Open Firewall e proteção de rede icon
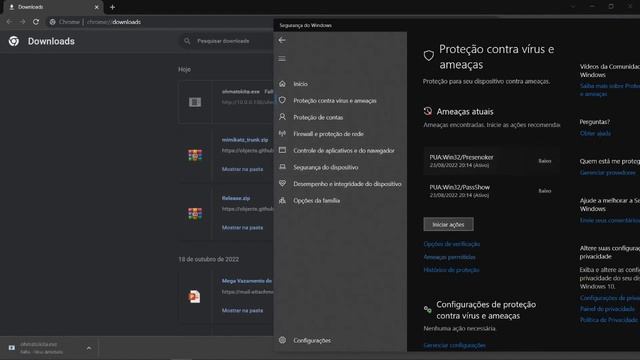 (x=282, y=133)
